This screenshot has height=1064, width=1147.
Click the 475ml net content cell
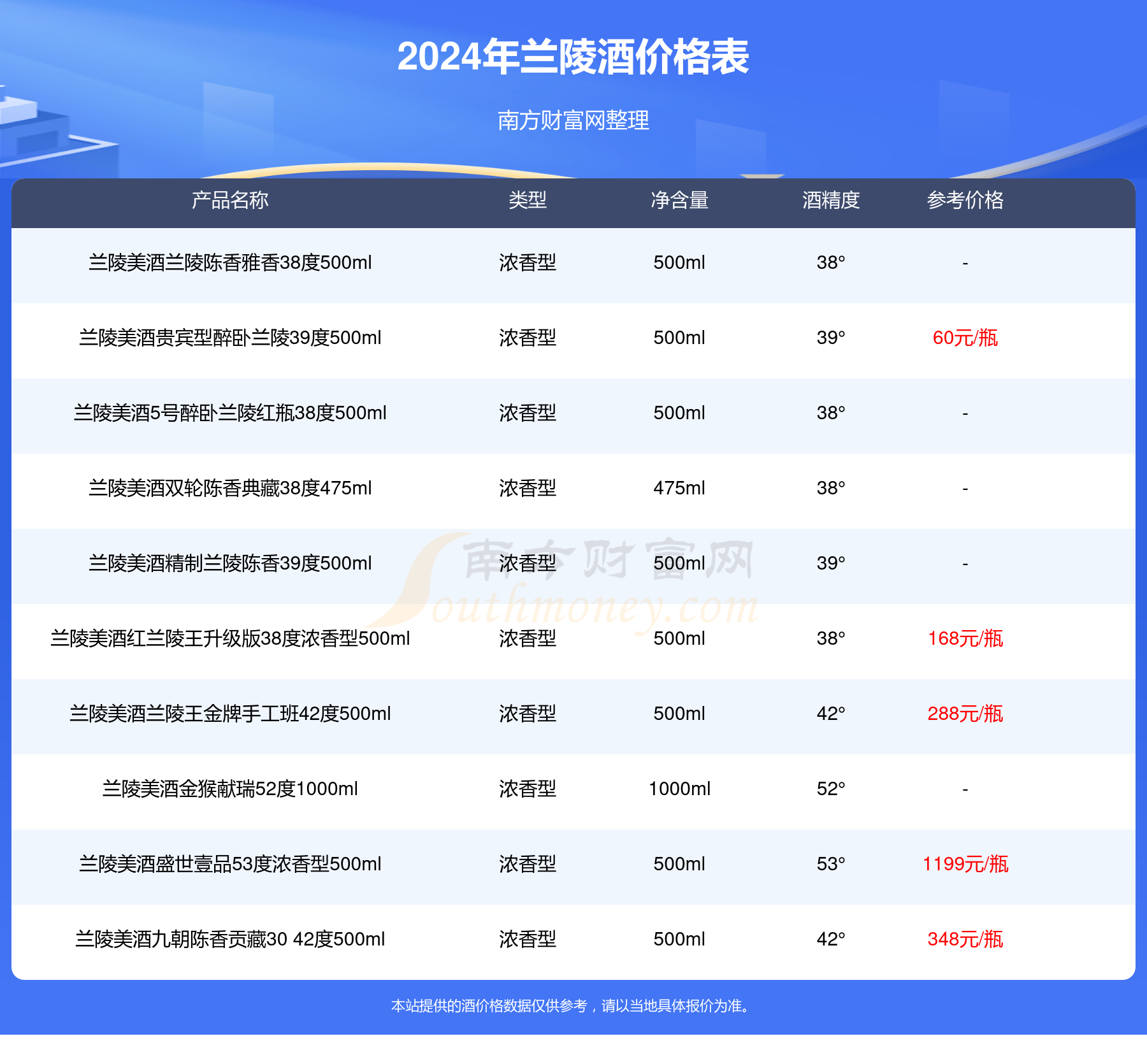679,488
